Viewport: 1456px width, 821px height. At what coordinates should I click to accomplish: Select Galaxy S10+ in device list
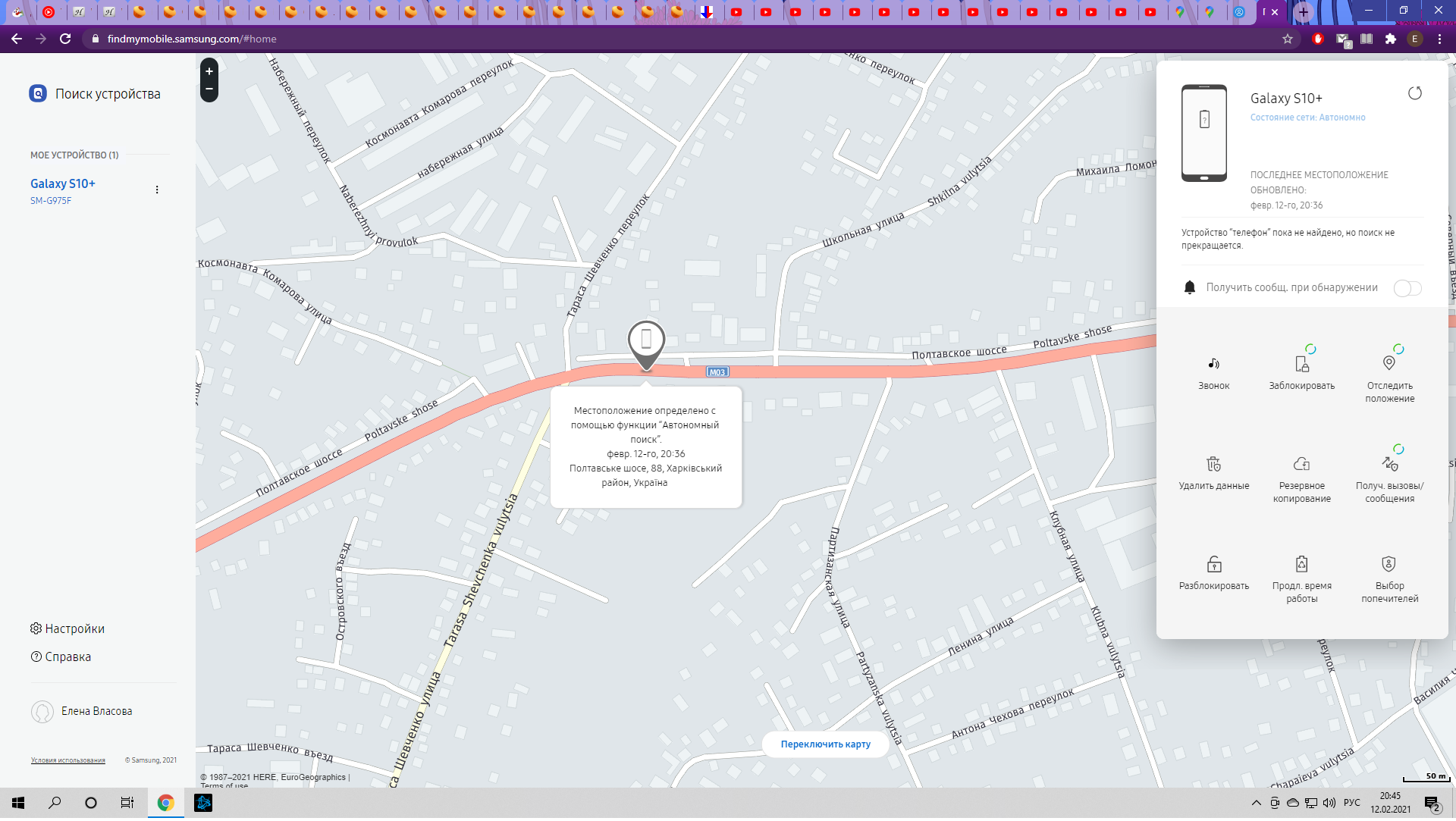(x=63, y=183)
